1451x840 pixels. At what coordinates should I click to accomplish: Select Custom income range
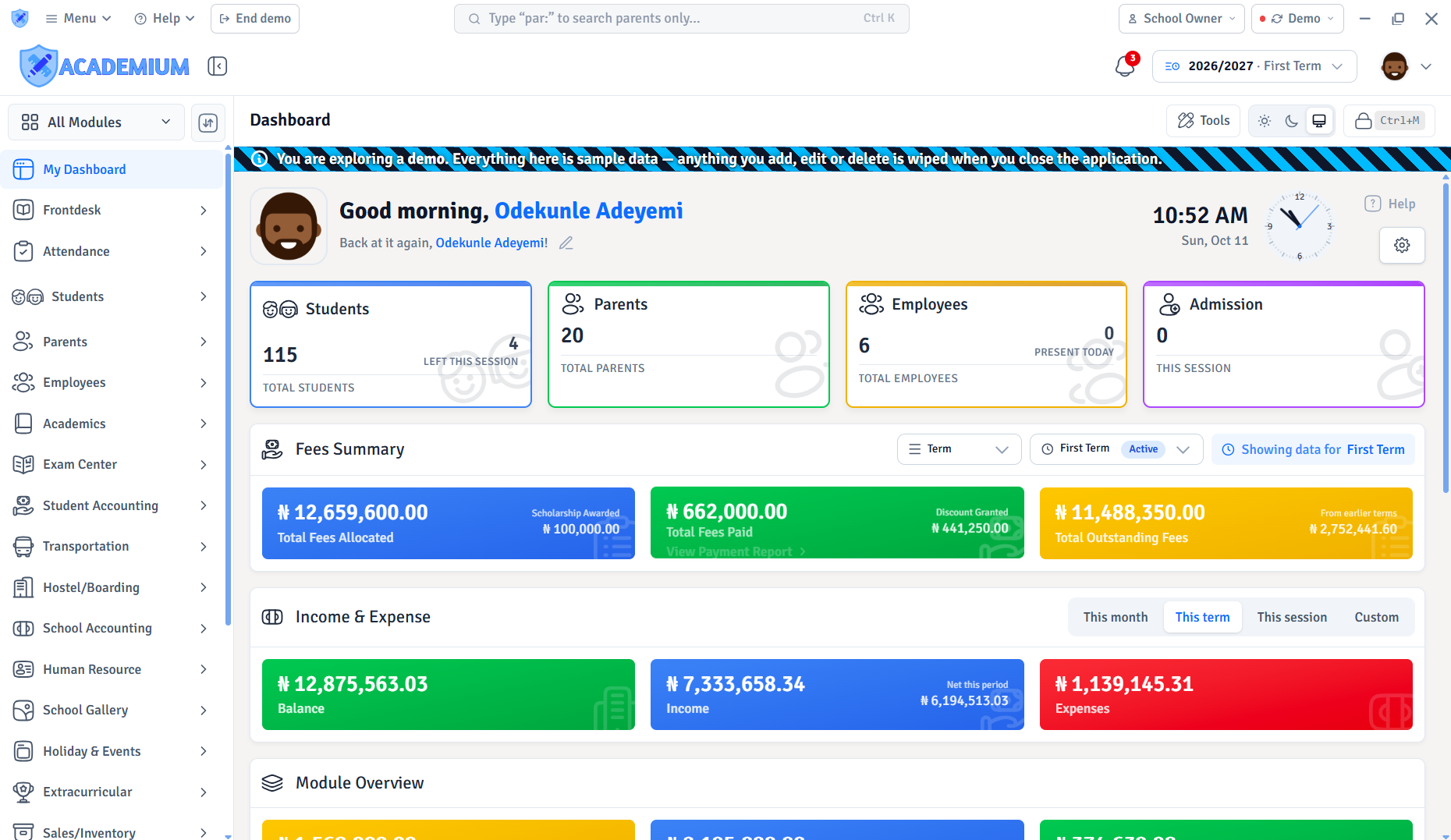1376,618
